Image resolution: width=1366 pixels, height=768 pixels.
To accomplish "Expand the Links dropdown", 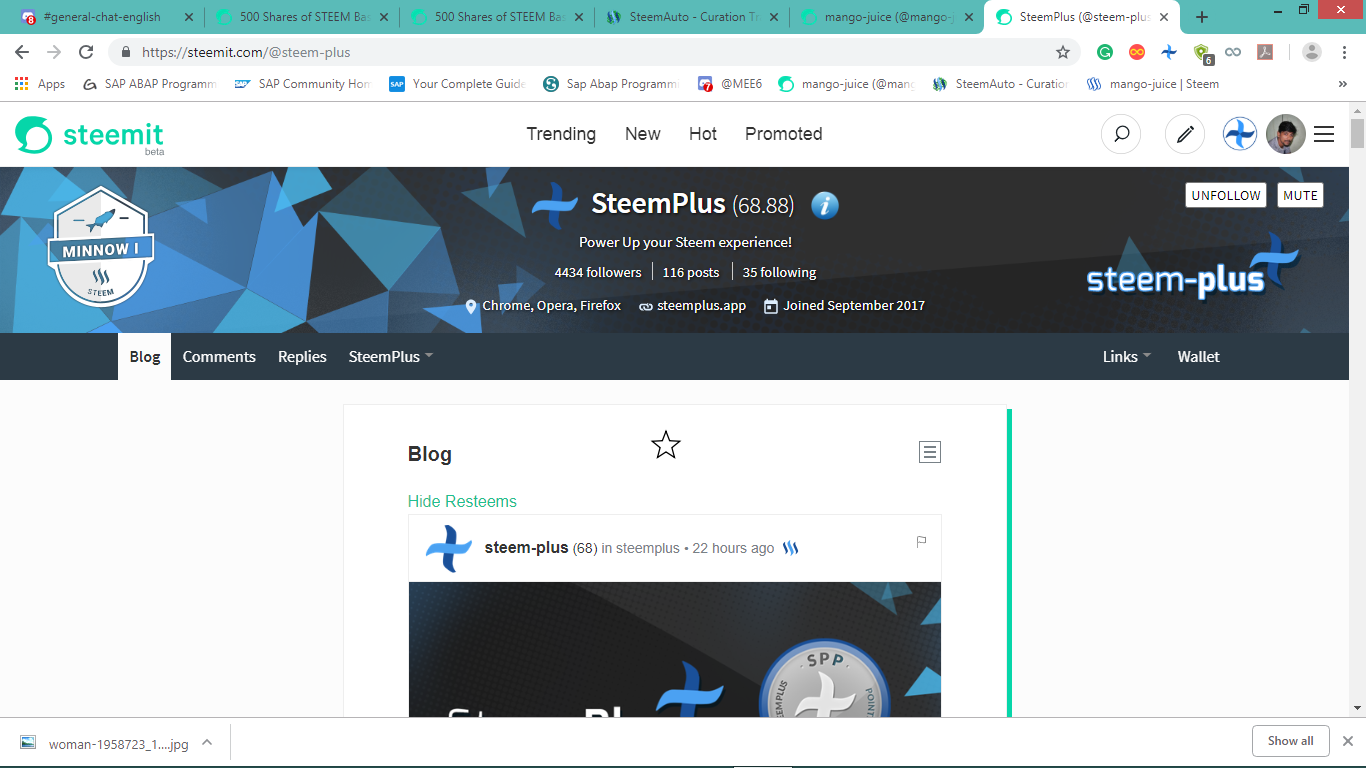I will tap(1127, 357).
